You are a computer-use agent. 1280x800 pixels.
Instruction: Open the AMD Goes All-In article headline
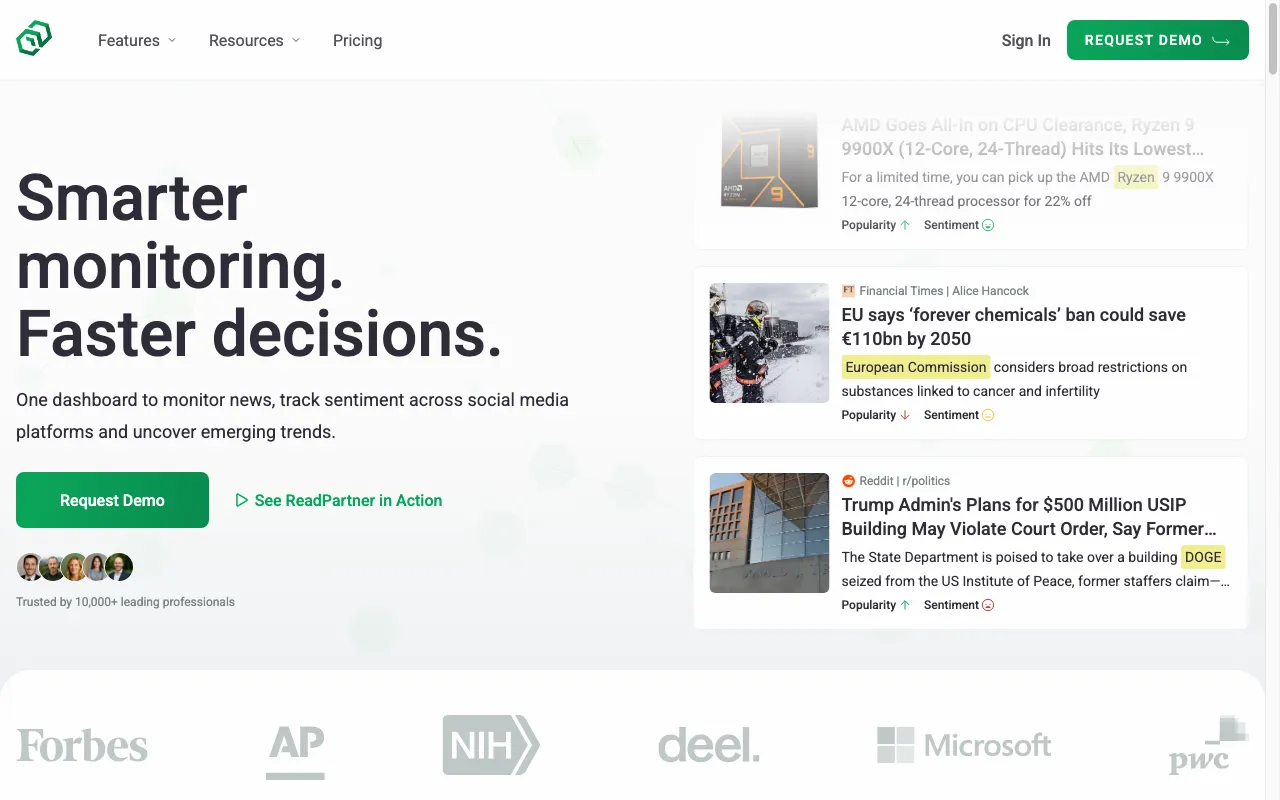[1023, 137]
